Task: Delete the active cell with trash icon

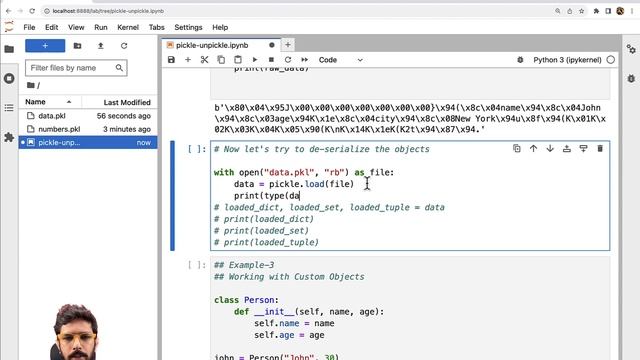Action: click(600, 149)
